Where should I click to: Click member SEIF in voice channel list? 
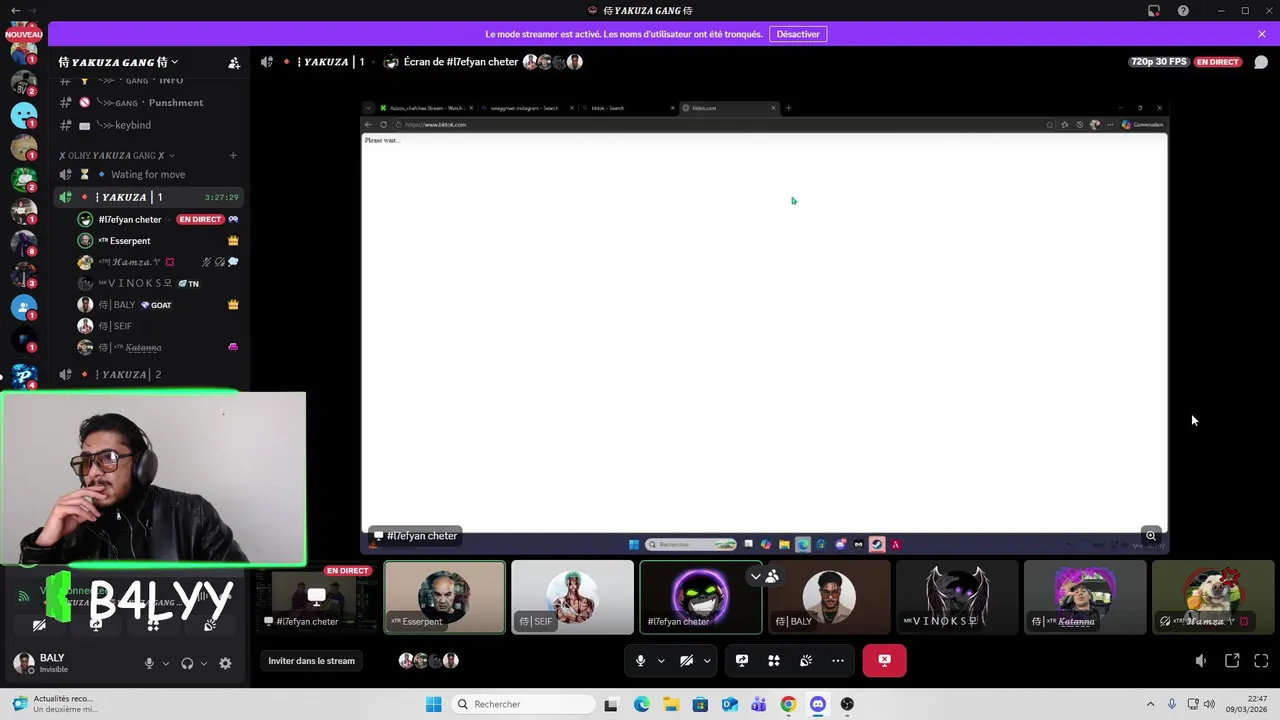pos(158,326)
